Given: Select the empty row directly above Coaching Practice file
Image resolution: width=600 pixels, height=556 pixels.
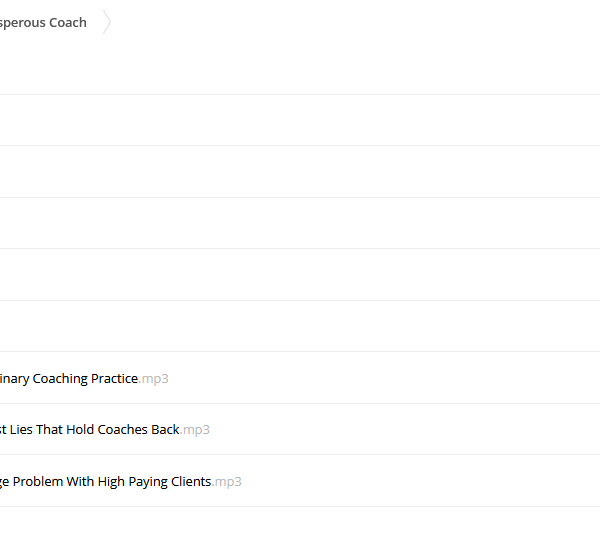Looking at the screenshot, I should [x=300, y=326].
